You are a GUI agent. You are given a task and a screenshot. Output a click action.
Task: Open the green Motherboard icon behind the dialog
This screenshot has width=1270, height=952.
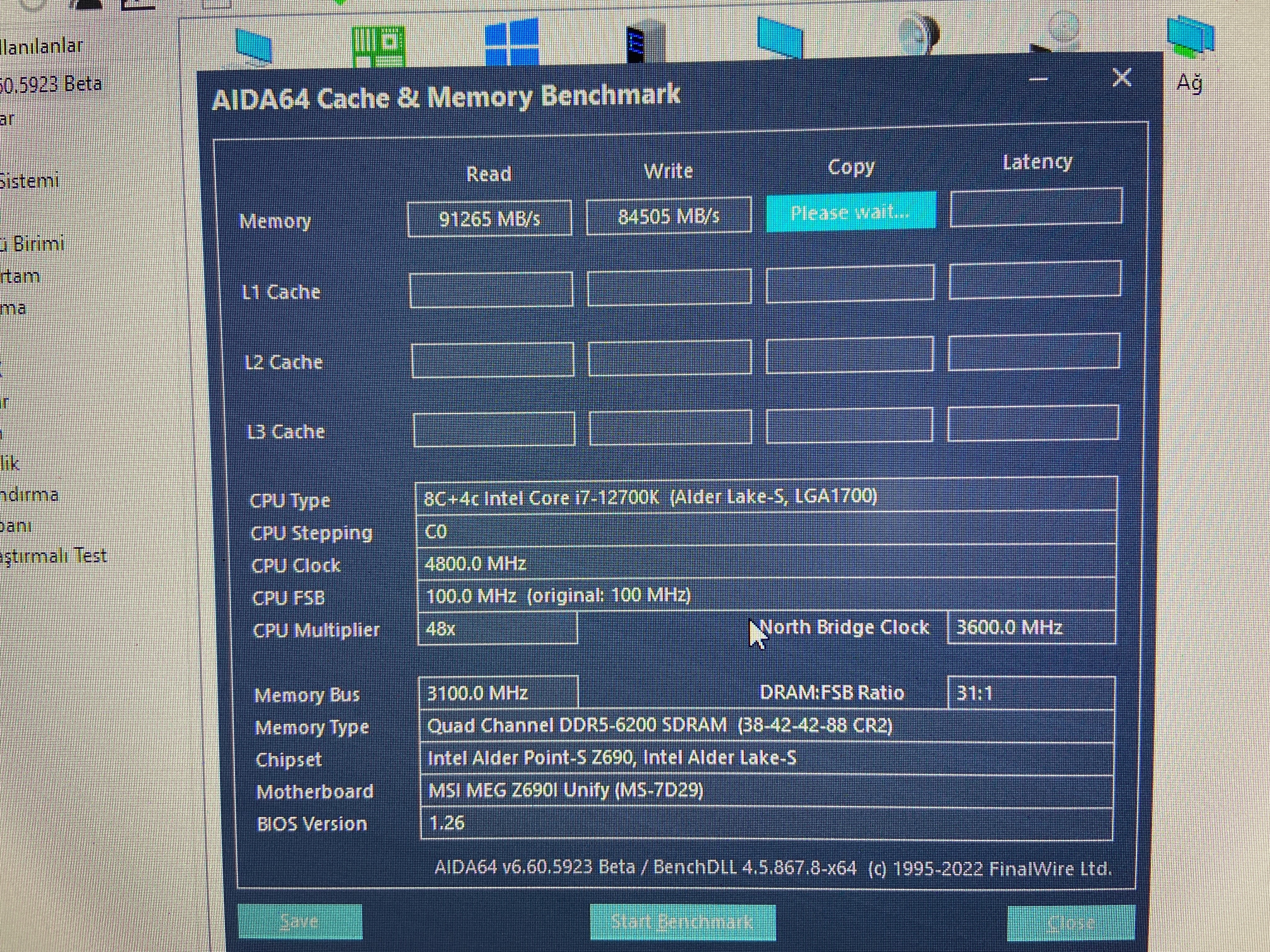click(x=378, y=46)
